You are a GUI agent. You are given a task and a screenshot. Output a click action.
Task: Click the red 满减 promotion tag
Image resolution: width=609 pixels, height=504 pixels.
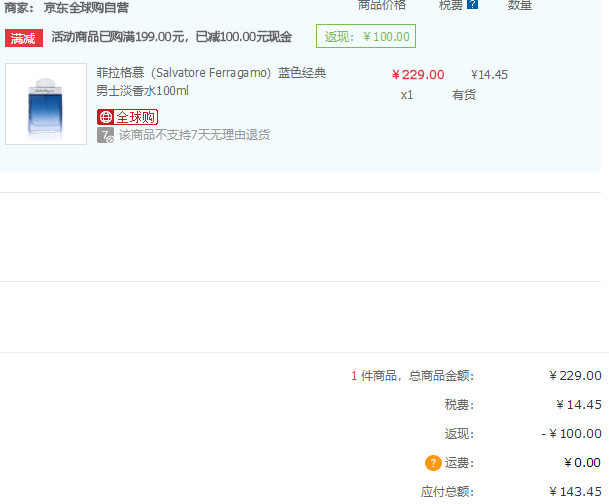[x=25, y=38]
